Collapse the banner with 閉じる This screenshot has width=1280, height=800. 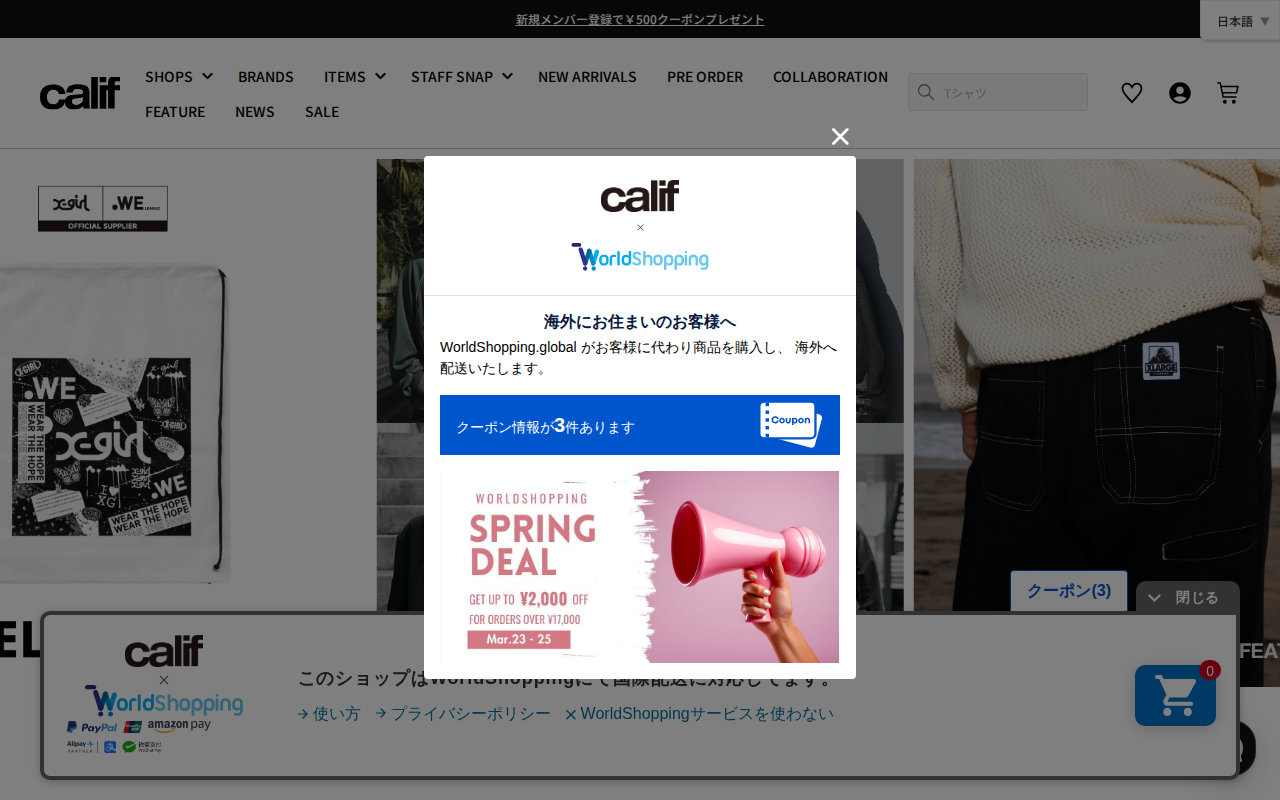(x=1187, y=598)
